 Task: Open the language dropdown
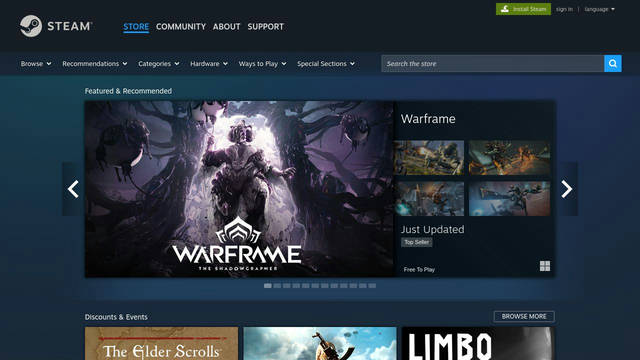[x=599, y=9]
